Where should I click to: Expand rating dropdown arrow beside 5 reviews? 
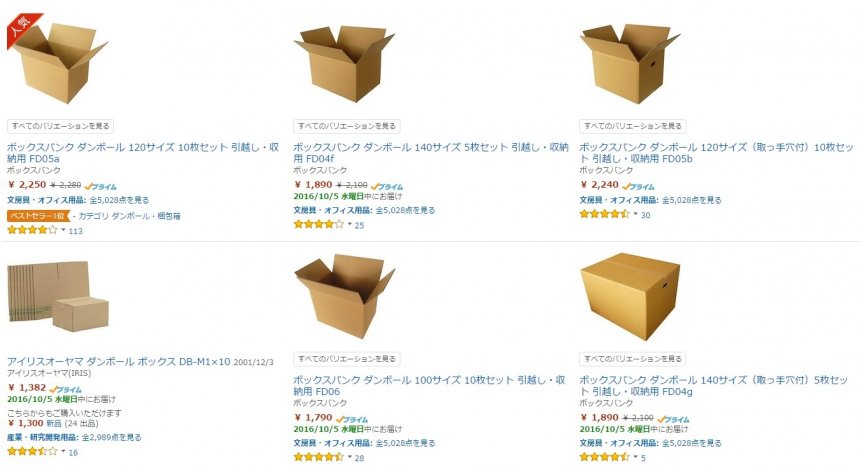click(x=635, y=457)
